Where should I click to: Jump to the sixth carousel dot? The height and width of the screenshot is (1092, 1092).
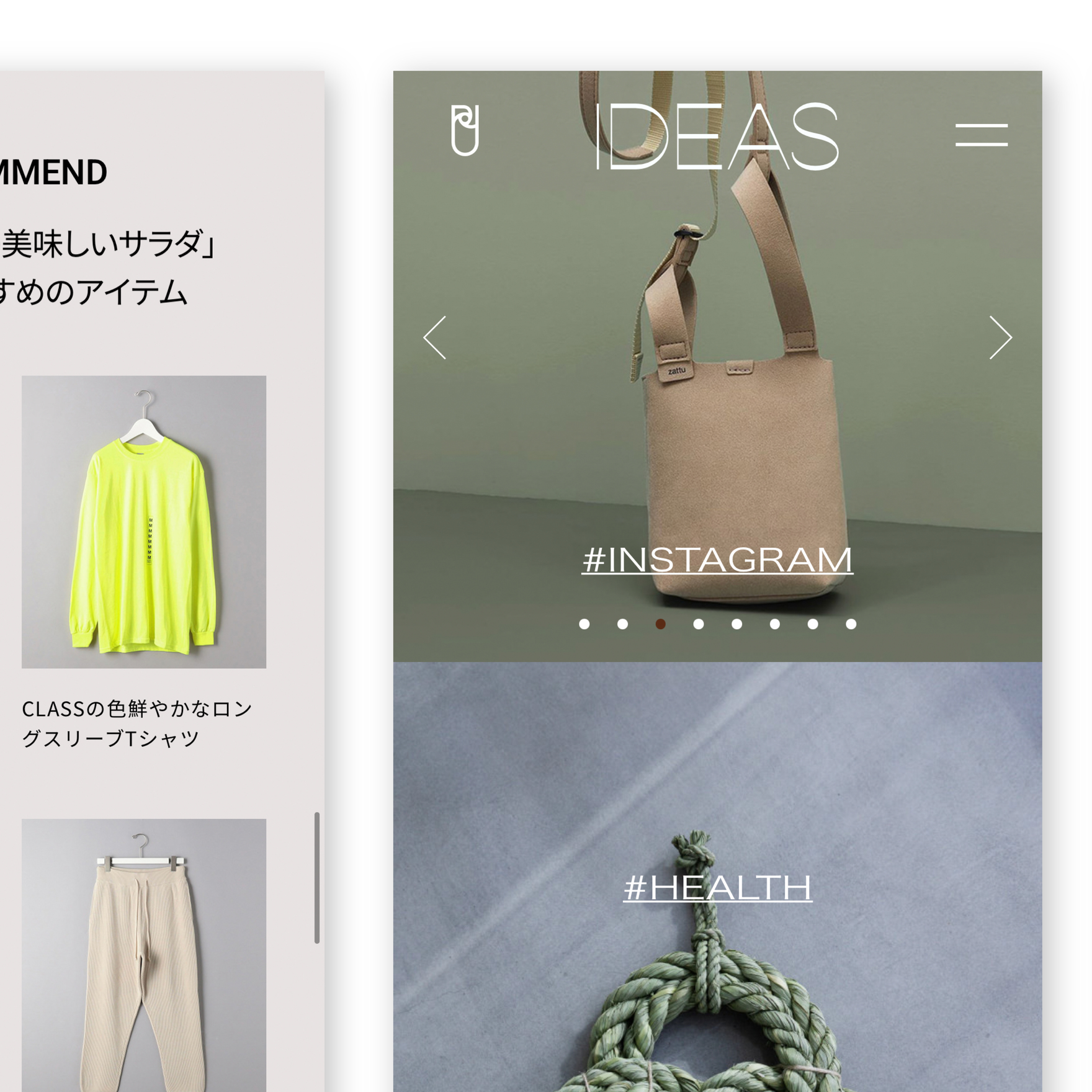pyautogui.click(x=775, y=624)
